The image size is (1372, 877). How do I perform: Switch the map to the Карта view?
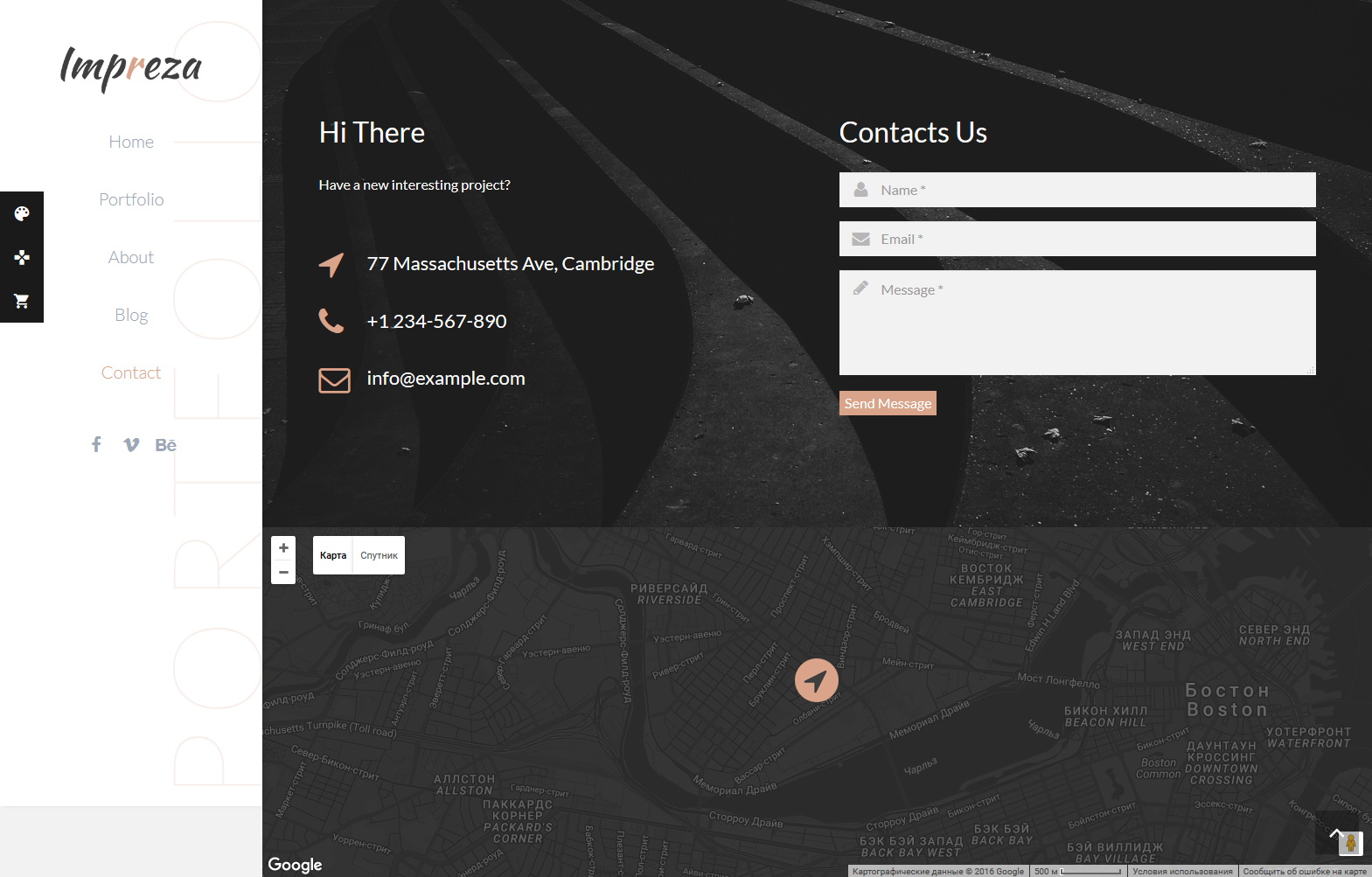333,555
